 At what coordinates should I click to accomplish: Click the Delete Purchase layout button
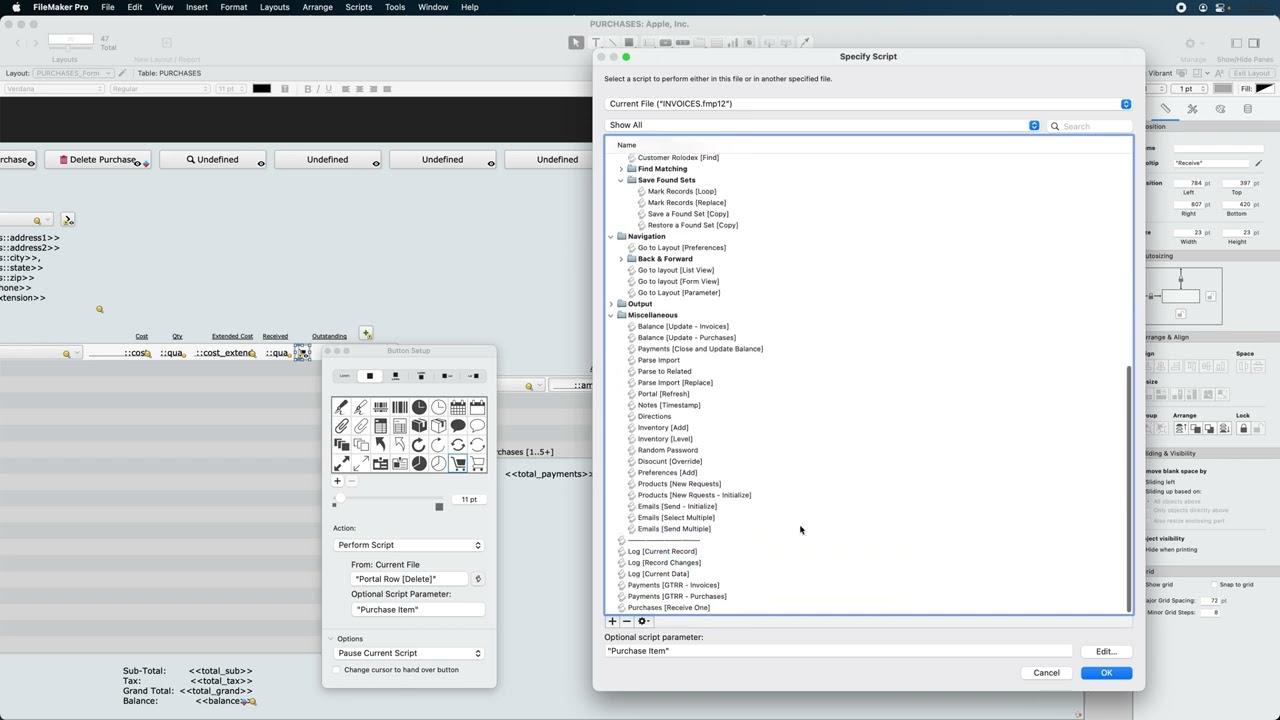click(97, 160)
